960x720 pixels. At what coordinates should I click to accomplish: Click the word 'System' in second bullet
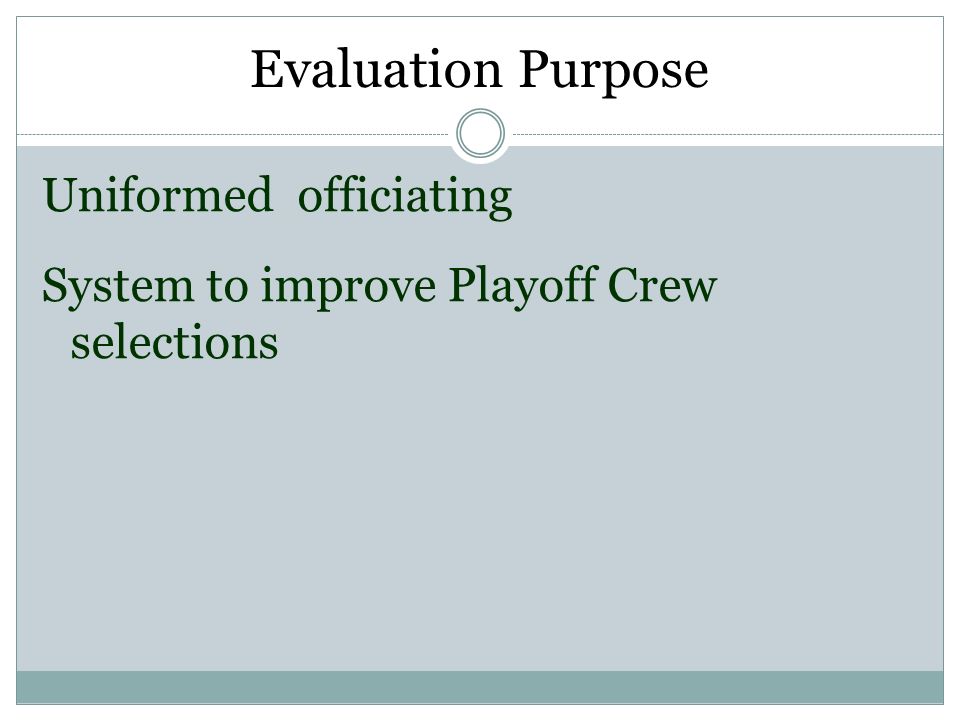[x=118, y=288]
